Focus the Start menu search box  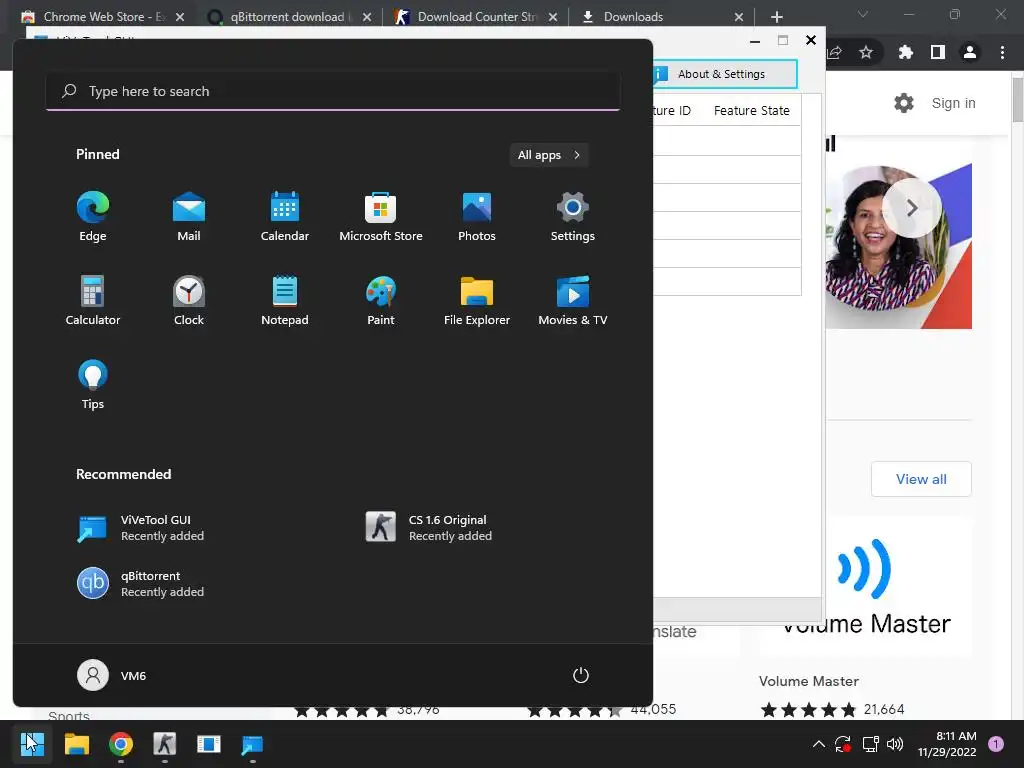333,91
